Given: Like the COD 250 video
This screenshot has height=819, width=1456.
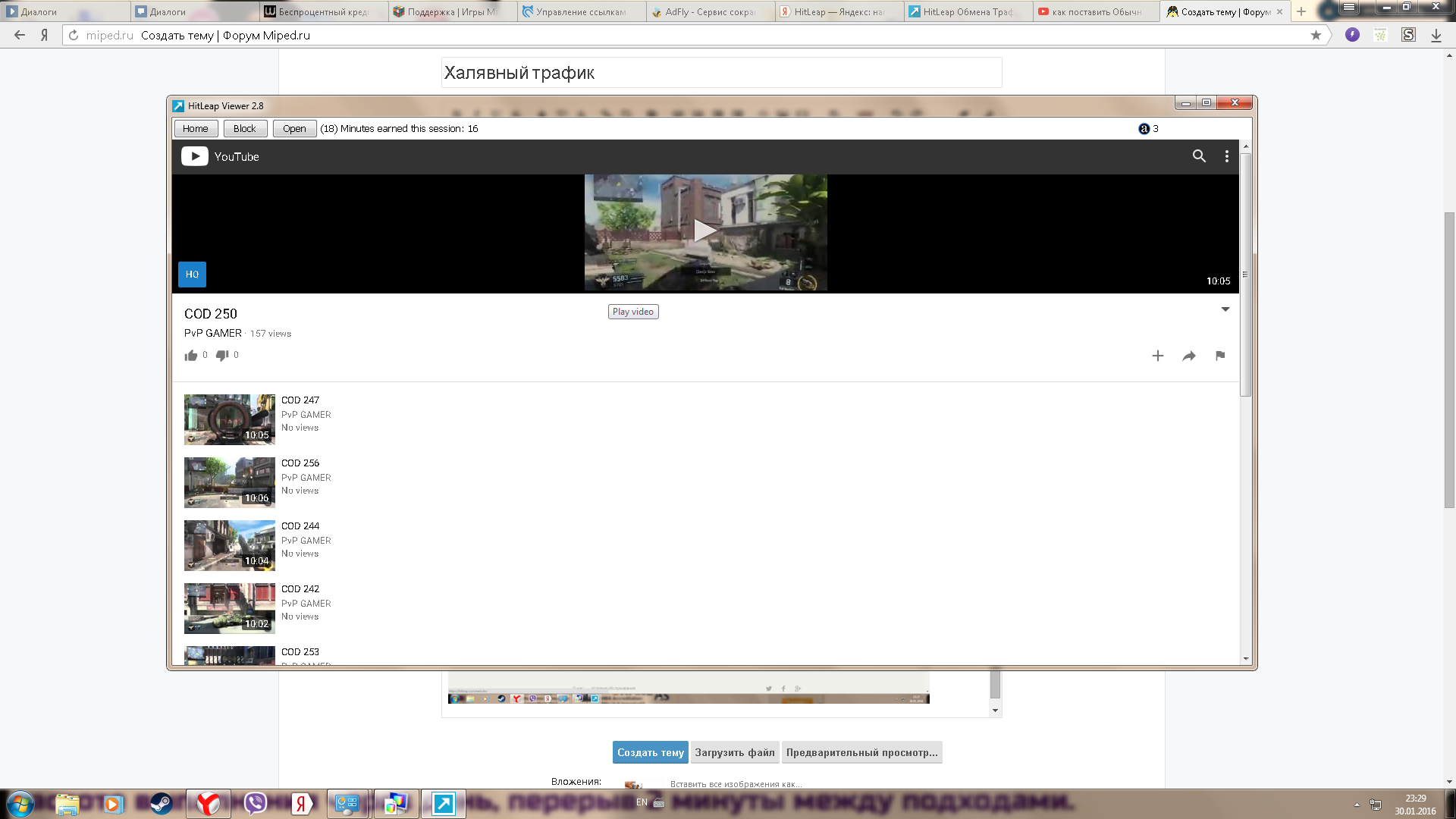Looking at the screenshot, I should click(191, 356).
